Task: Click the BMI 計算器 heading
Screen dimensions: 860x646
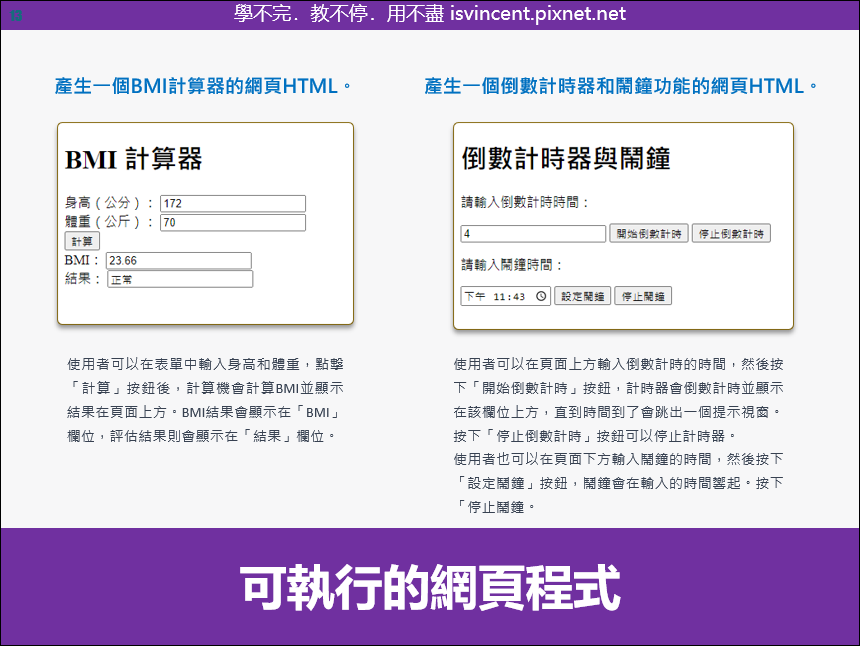Action: point(133,159)
